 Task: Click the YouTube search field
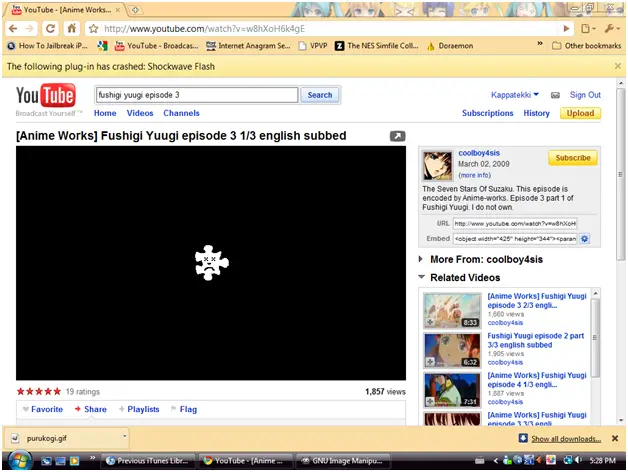(197, 95)
